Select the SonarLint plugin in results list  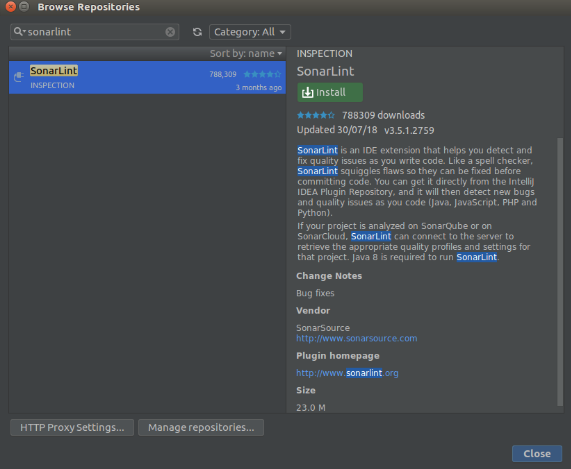(147, 78)
